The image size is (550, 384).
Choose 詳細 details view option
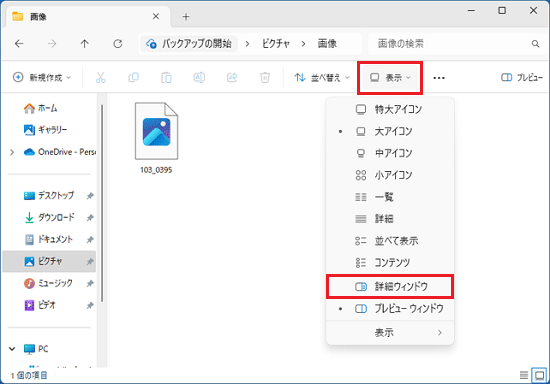pyautogui.click(x=390, y=219)
